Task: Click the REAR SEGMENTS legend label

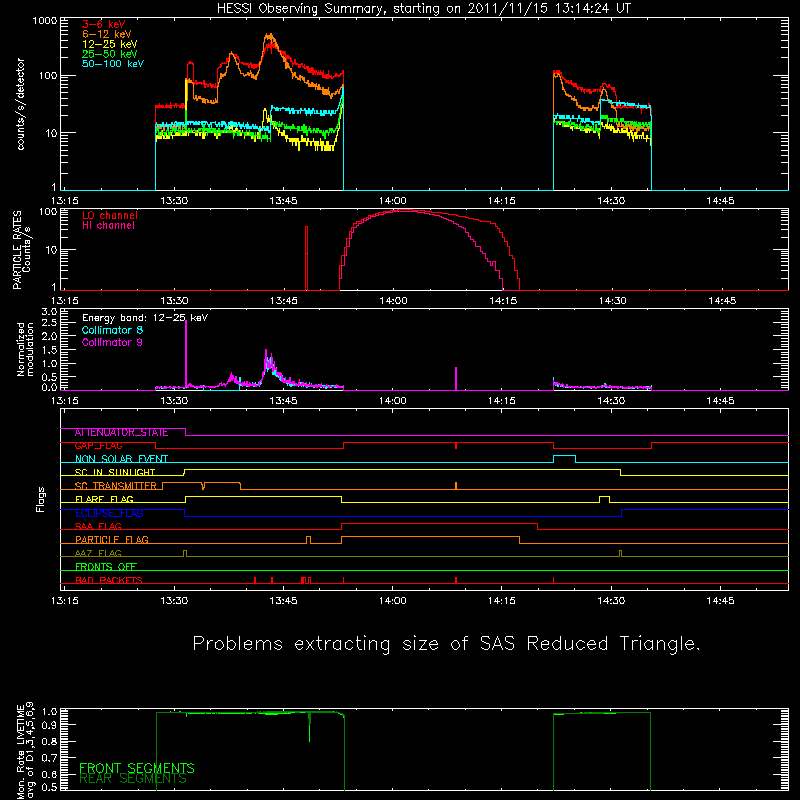Action: (133, 779)
